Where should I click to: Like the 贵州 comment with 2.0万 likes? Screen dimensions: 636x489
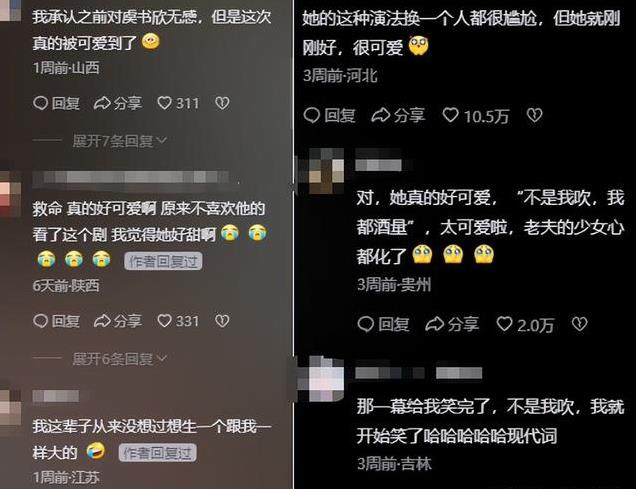[525, 324]
